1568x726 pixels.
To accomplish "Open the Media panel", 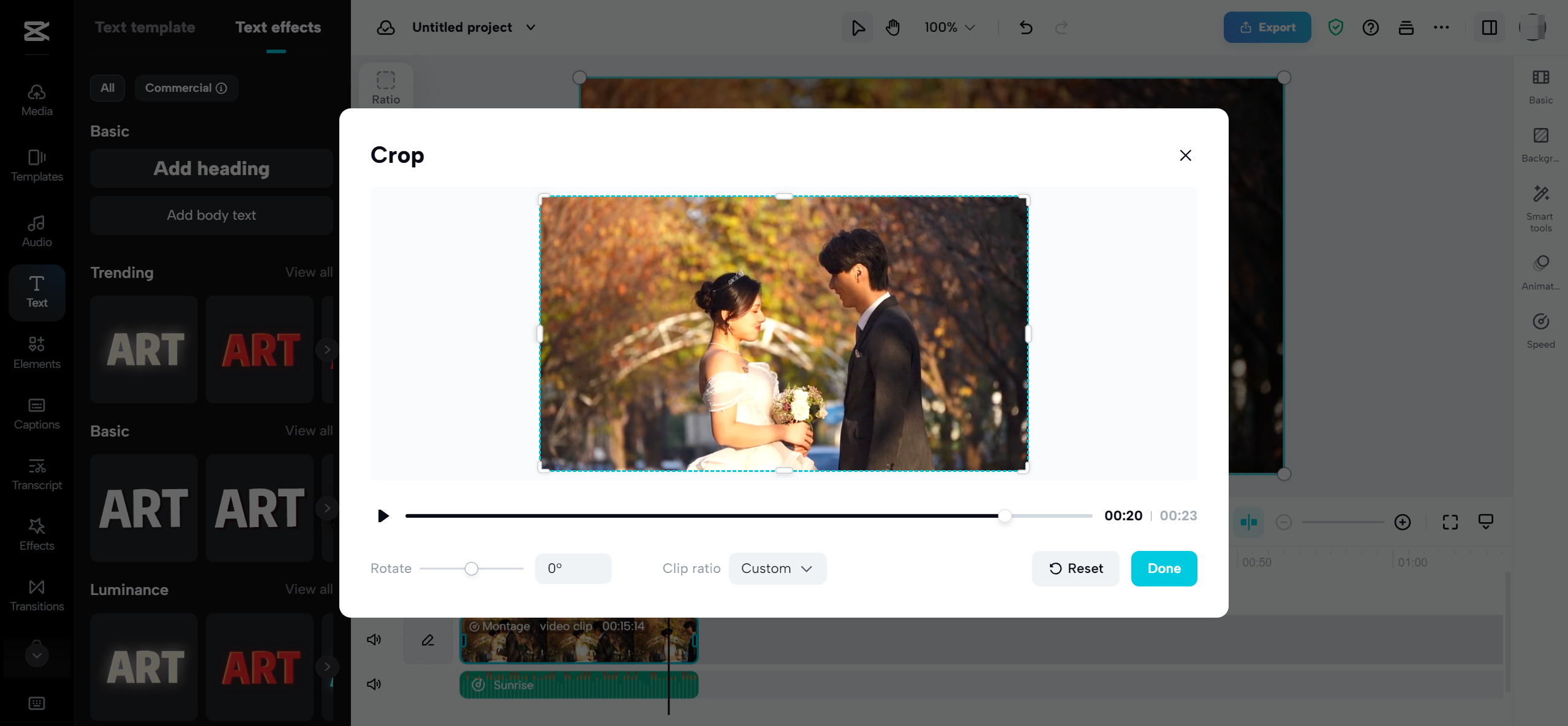I will tap(36, 99).
